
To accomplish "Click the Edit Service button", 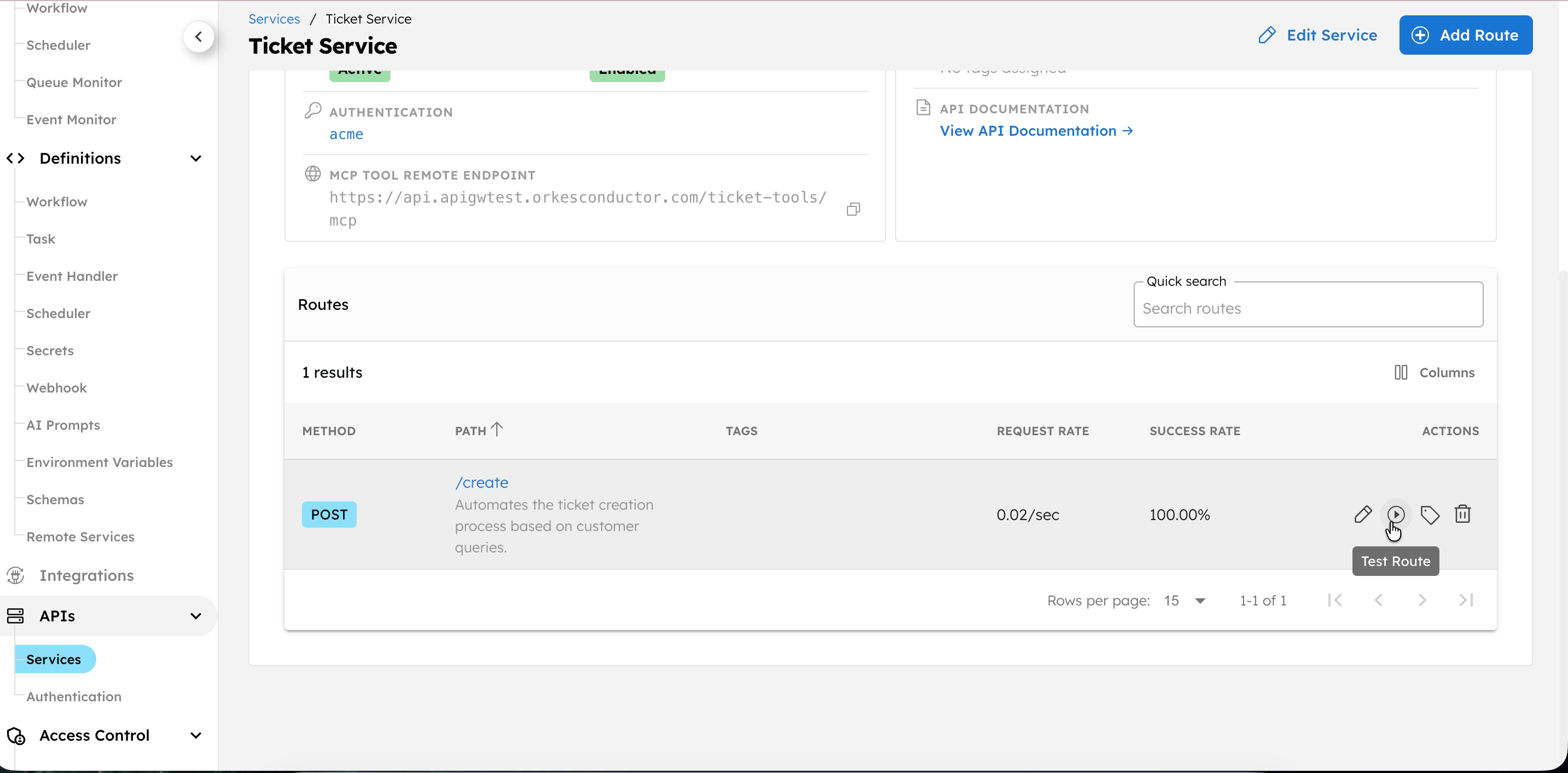I will point(1317,36).
